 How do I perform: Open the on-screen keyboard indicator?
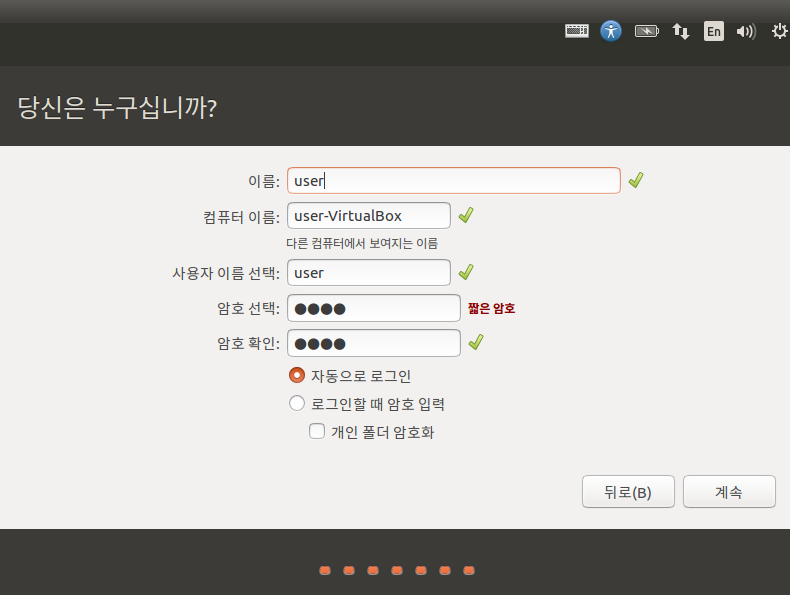[577, 31]
